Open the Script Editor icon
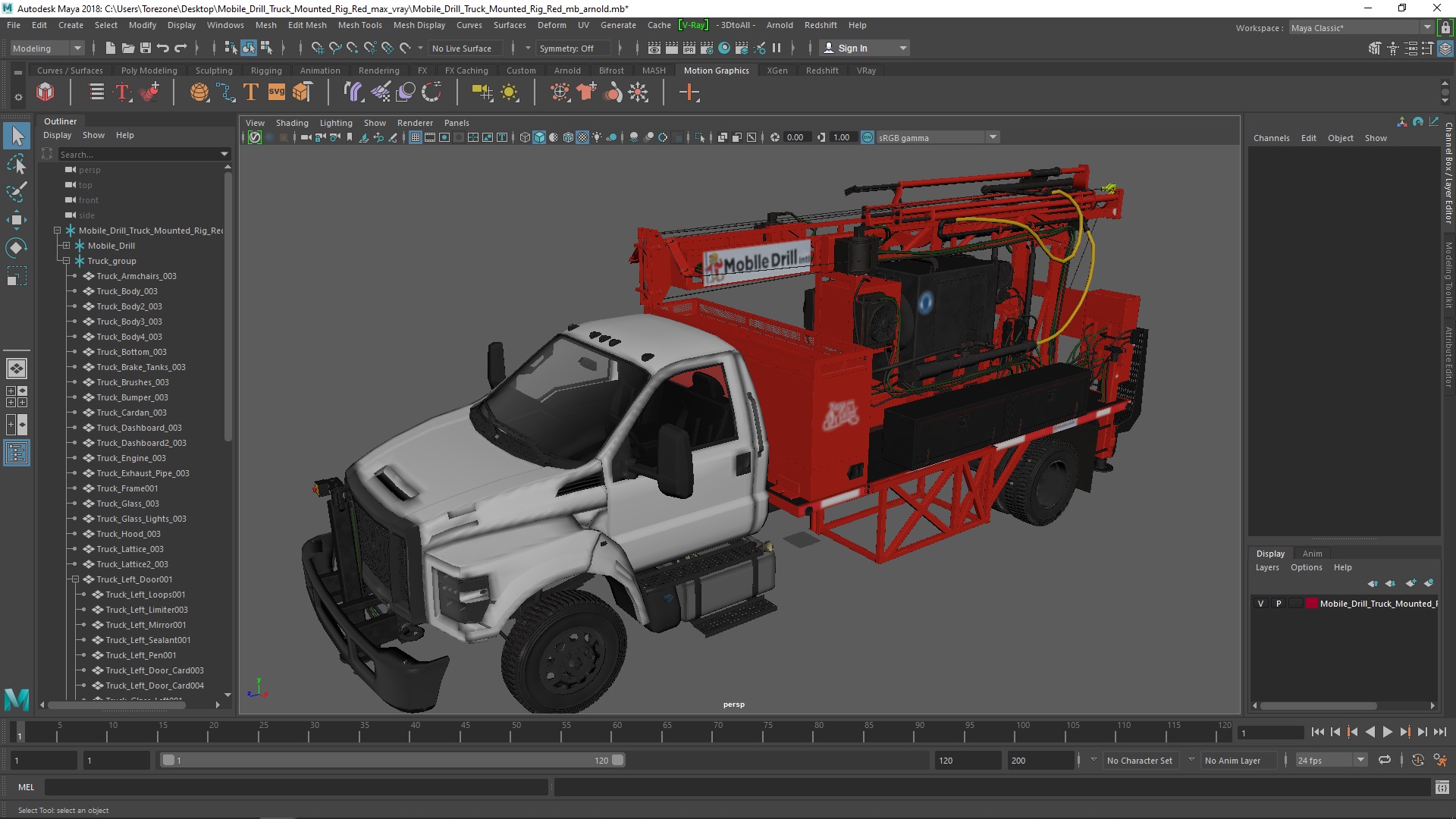The width and height of the screenshot is (1456, 819). [1442, 787]
